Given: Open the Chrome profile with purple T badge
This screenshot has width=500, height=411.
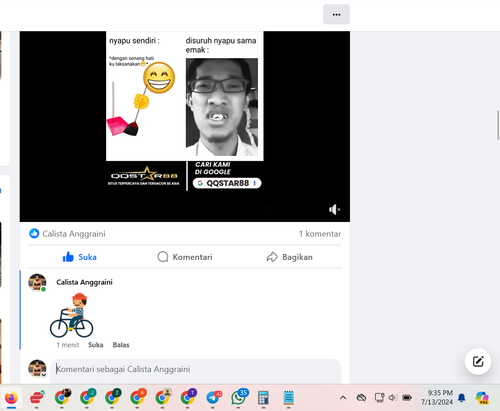Looking at the screenshot, I should pyautogui.click(x=188, y=397).
